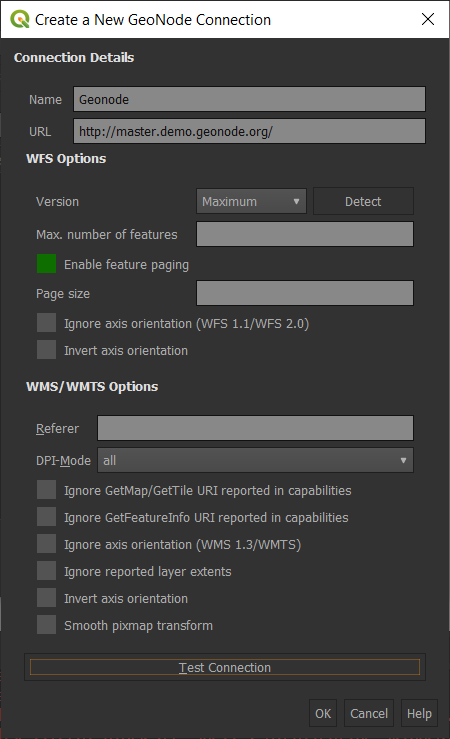
Task: Click the URL input field
Action: pos(249,131)
